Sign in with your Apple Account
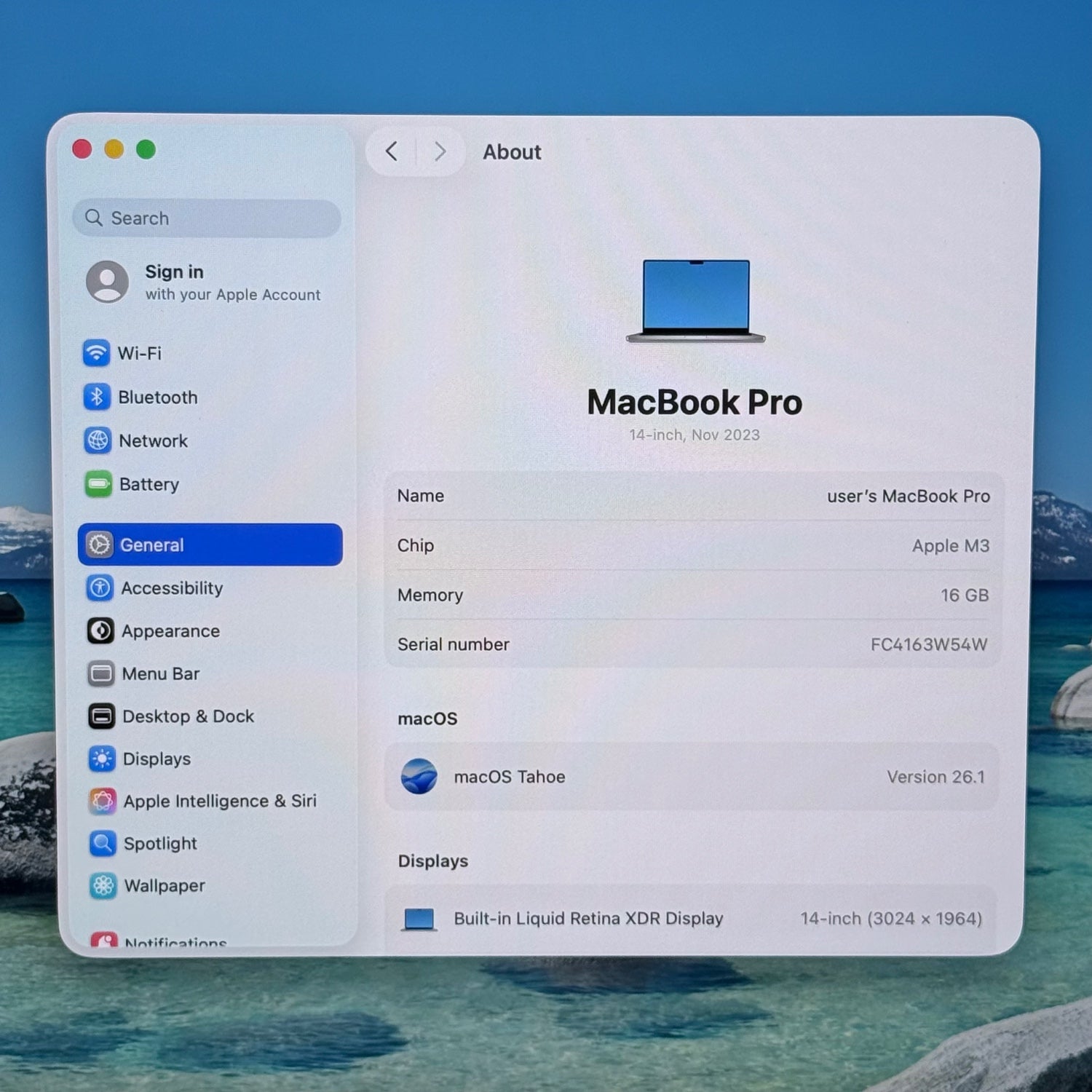This screenshot has height=1092, width=1092. point(204,282)
